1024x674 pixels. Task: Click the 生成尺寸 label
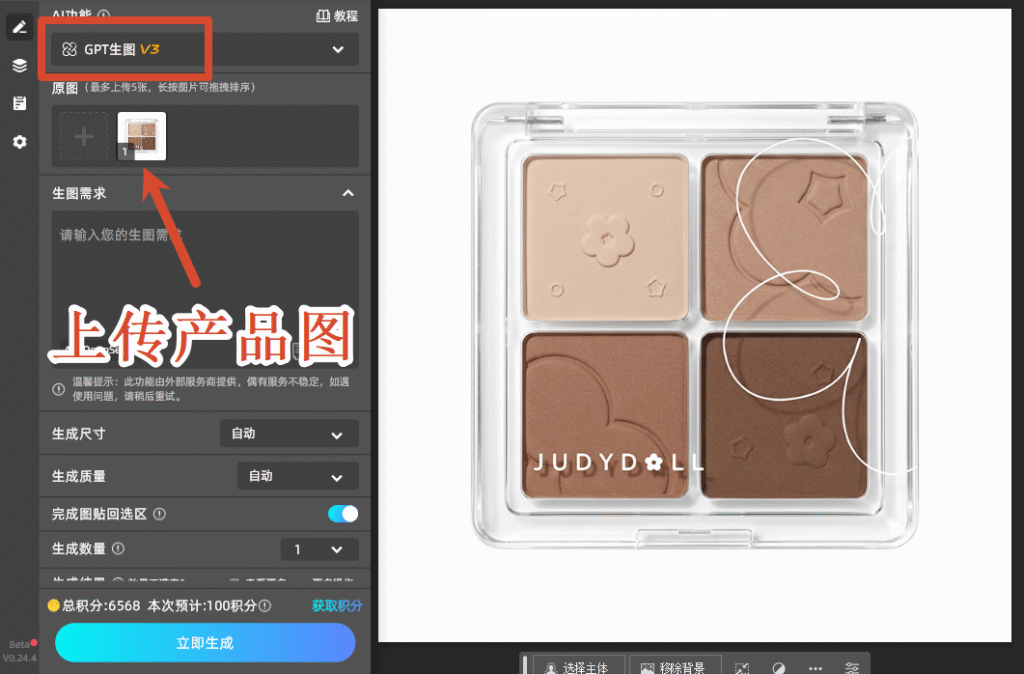78,434
